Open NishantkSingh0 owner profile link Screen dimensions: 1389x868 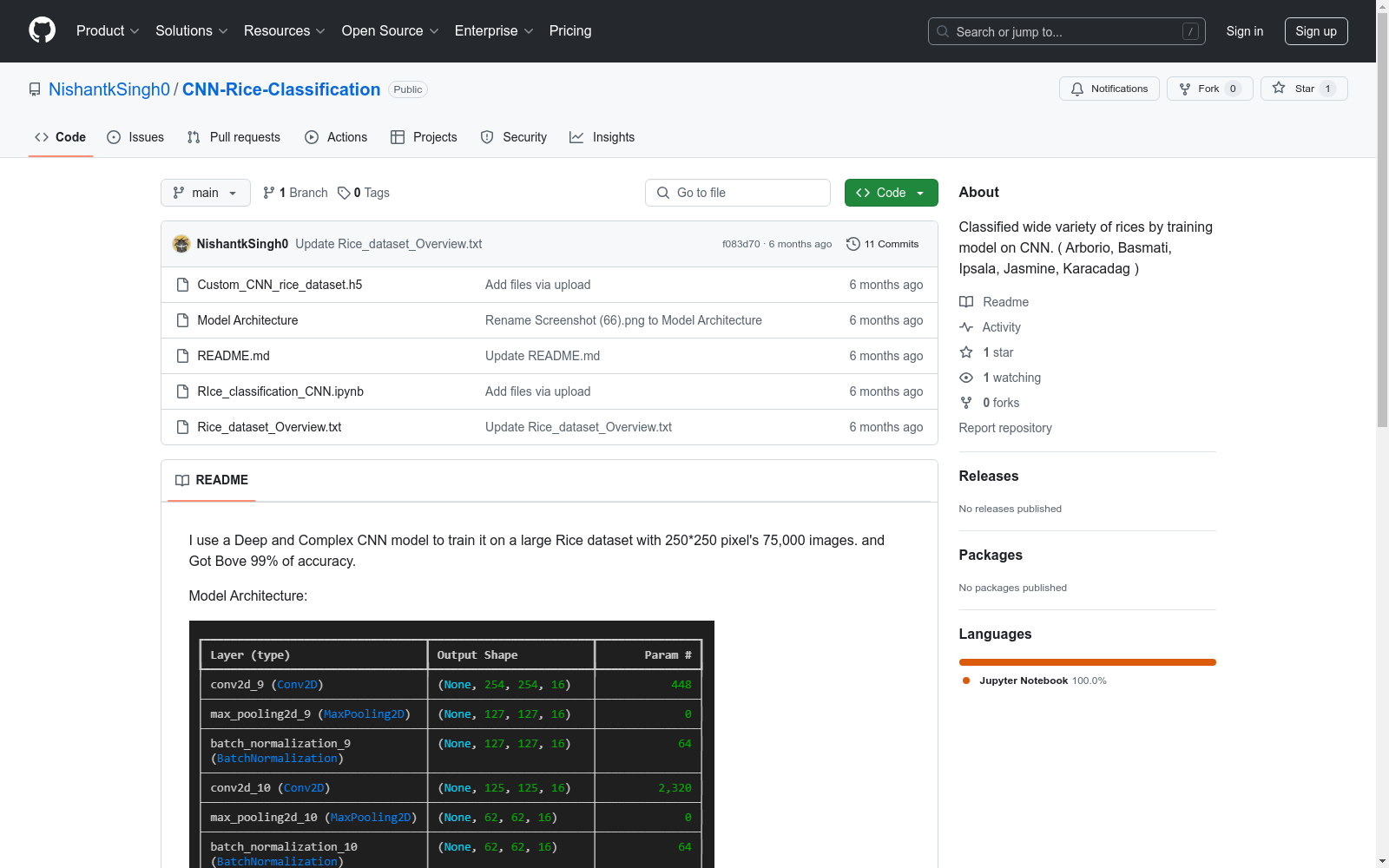point(109,89)
